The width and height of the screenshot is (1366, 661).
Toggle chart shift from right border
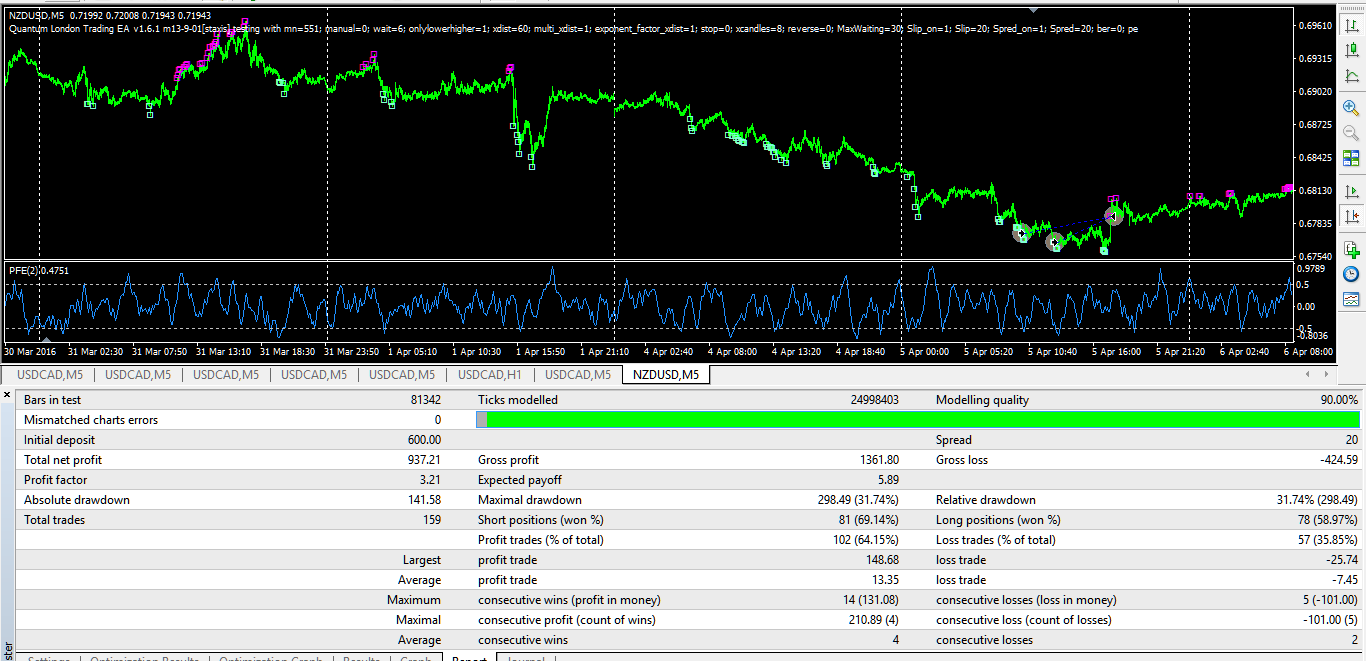(1351, 216)
